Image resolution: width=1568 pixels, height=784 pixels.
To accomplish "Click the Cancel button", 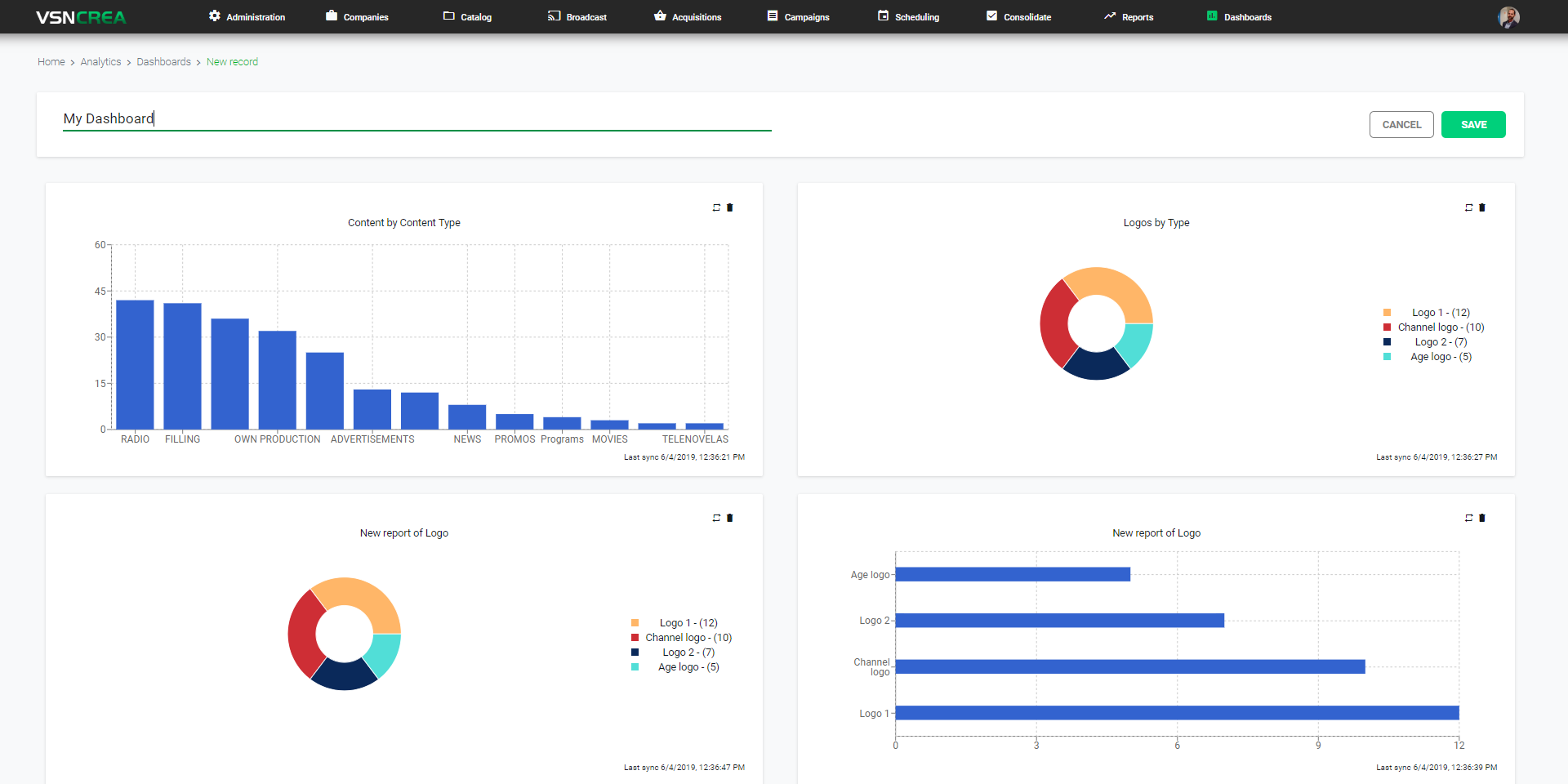I will 1401,124.
